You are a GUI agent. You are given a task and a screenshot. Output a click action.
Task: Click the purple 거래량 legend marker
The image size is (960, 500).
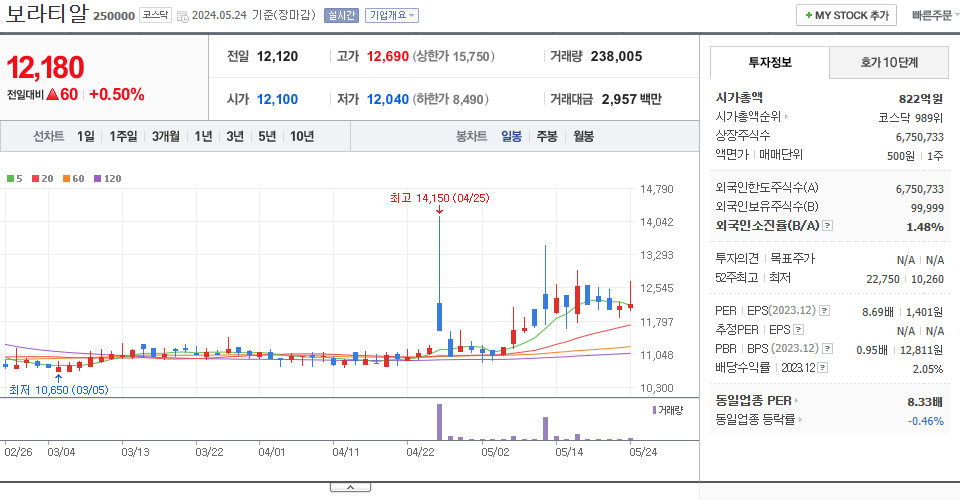654,410
